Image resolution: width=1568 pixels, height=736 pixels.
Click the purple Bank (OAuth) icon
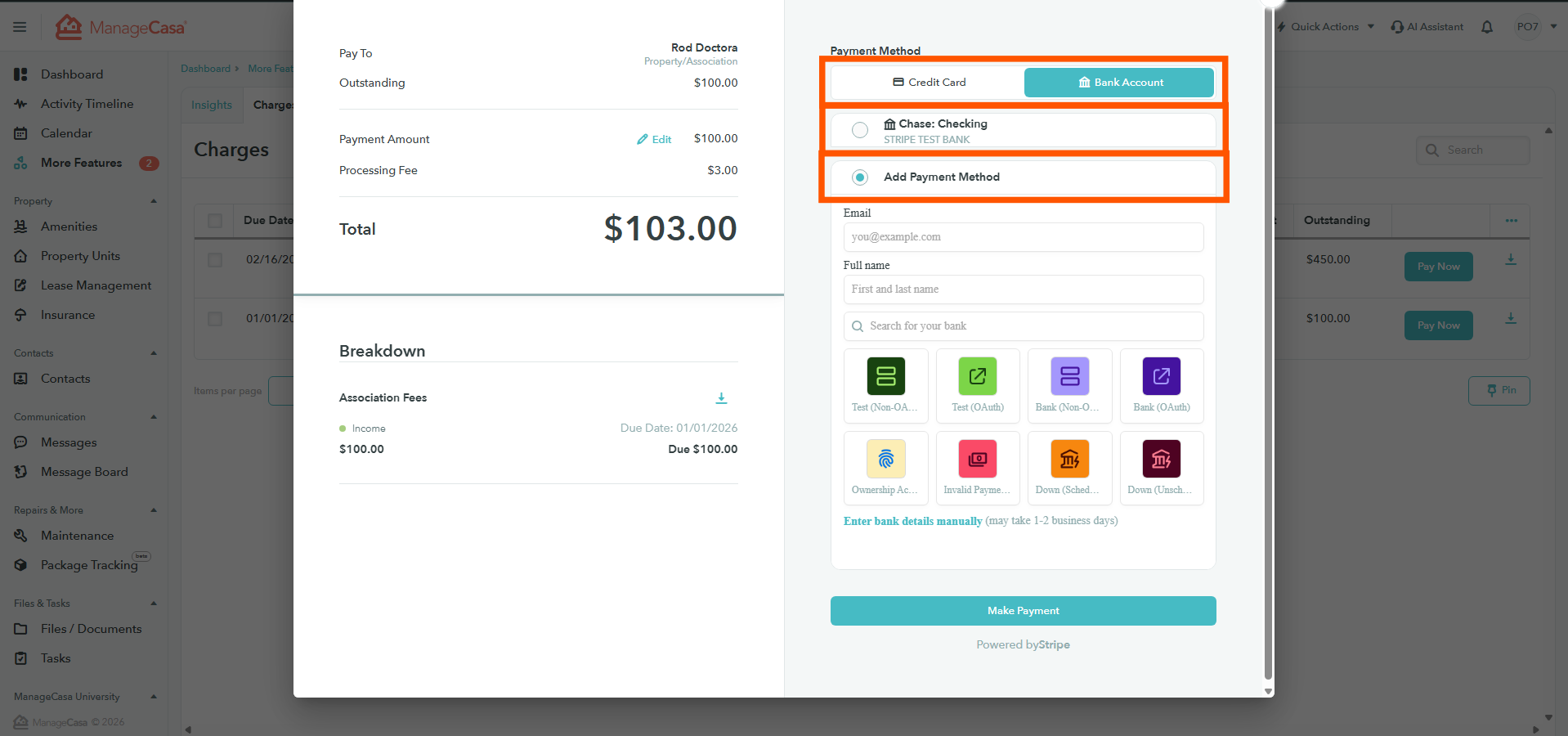pyautogui.click(x=1161, y=377)
